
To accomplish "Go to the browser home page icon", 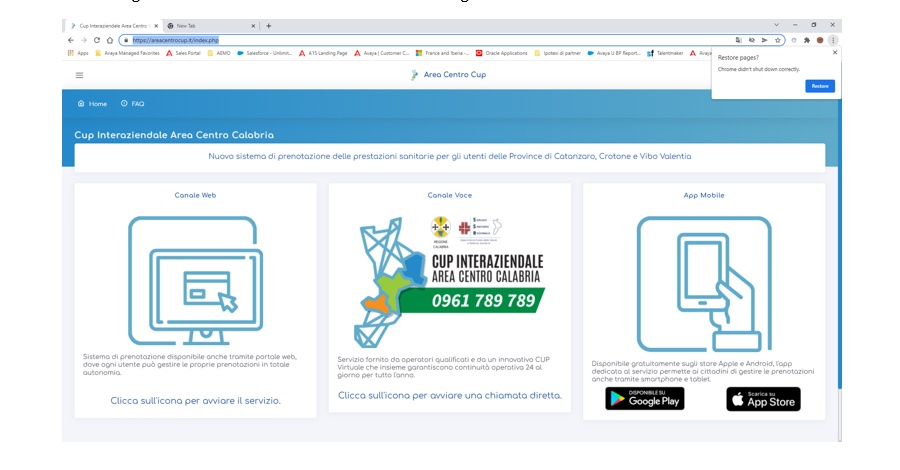I will (x=109, y=40).
